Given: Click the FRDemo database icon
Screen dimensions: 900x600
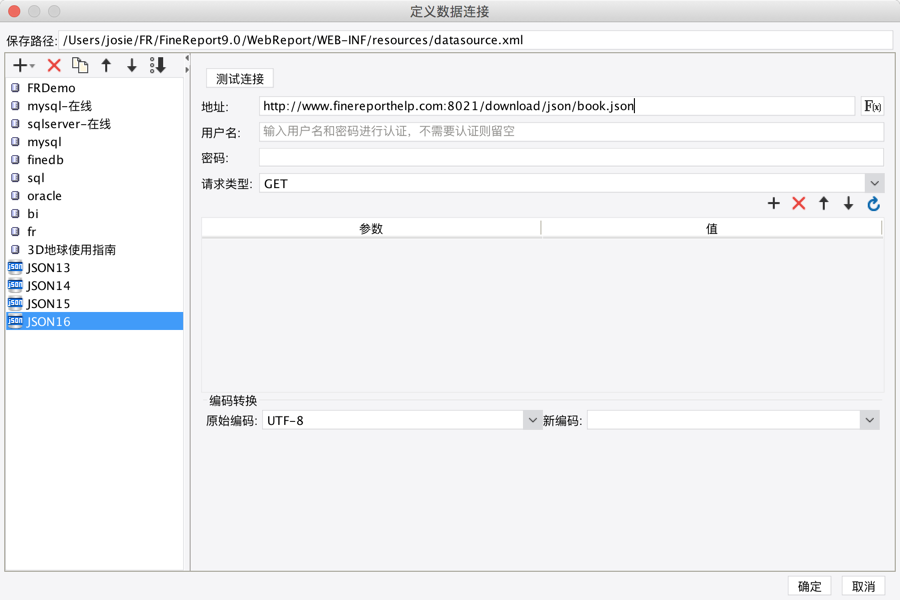Looking at the screenshot, I should (x=15, y=88).
